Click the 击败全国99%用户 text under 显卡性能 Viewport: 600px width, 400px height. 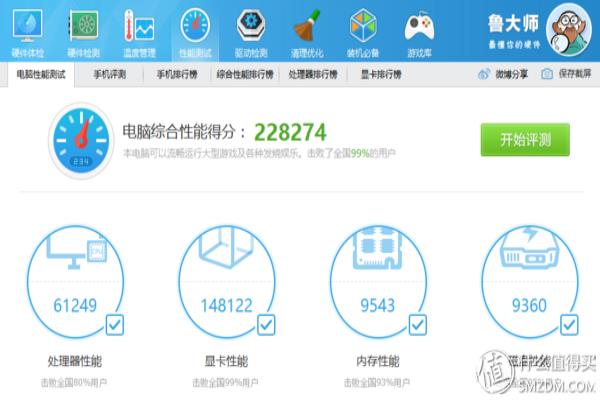(225, 382)
